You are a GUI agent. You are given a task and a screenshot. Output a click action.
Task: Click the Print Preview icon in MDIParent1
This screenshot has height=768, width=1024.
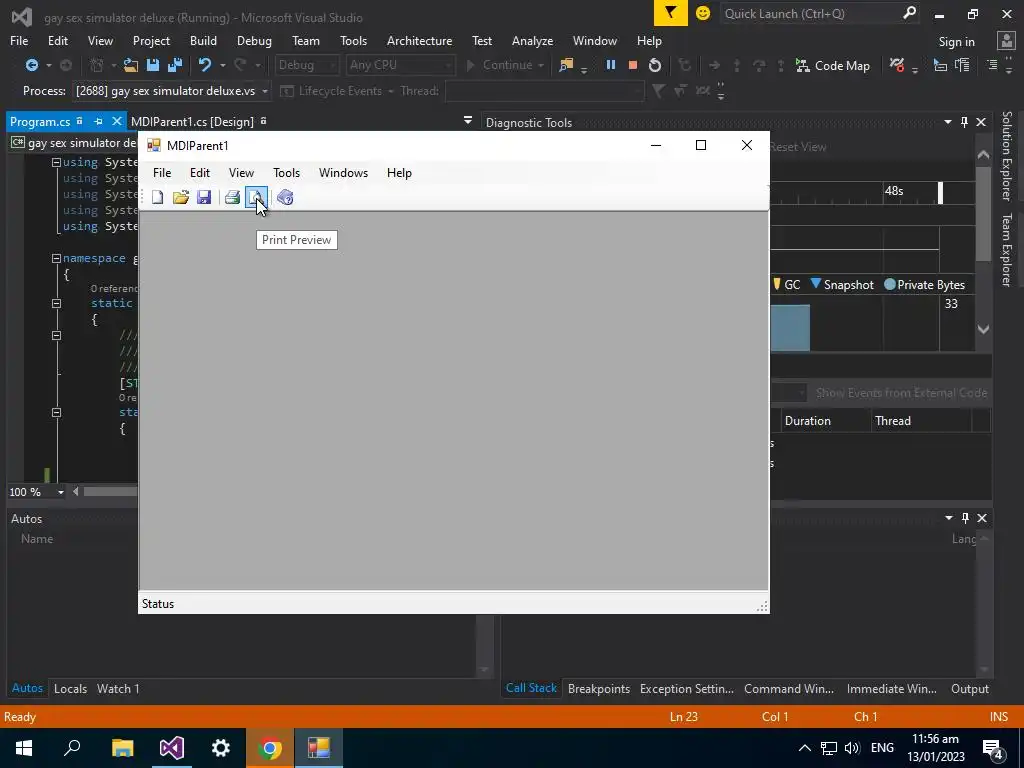255,197
